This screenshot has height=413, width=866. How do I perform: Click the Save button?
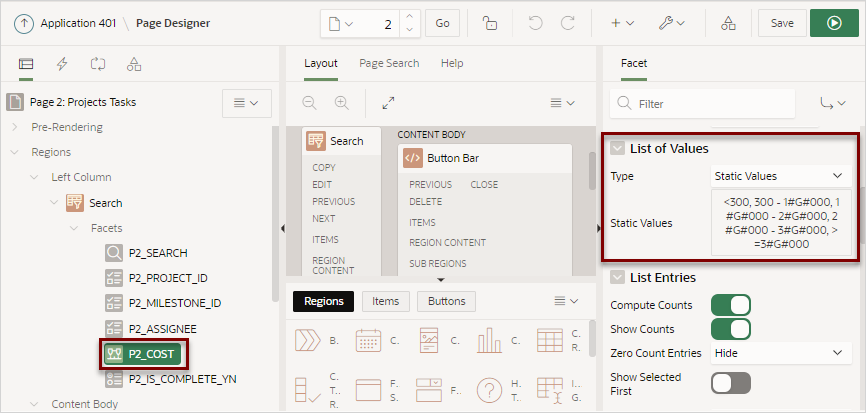coord(782,23)
